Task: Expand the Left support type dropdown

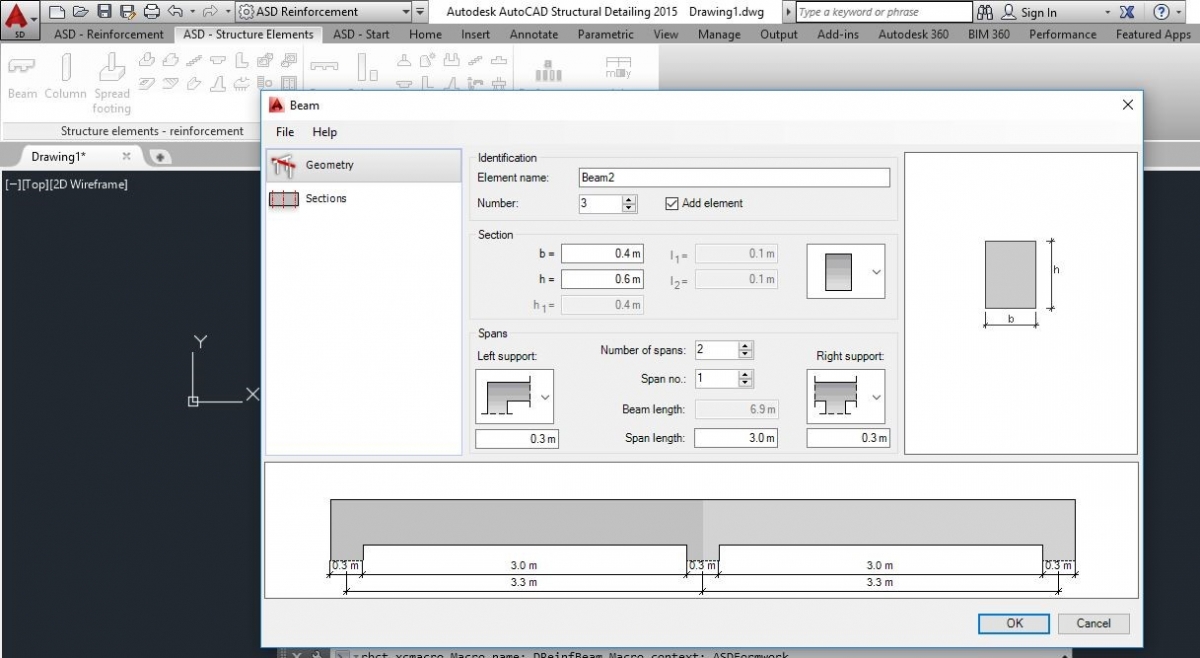Action: point(545,397)
